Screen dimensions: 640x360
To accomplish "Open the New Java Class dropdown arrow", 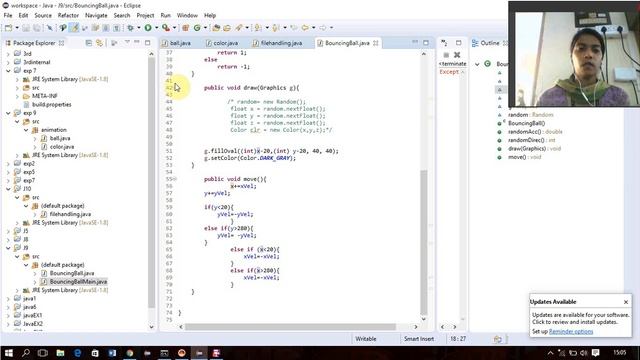I will (205, 28).
